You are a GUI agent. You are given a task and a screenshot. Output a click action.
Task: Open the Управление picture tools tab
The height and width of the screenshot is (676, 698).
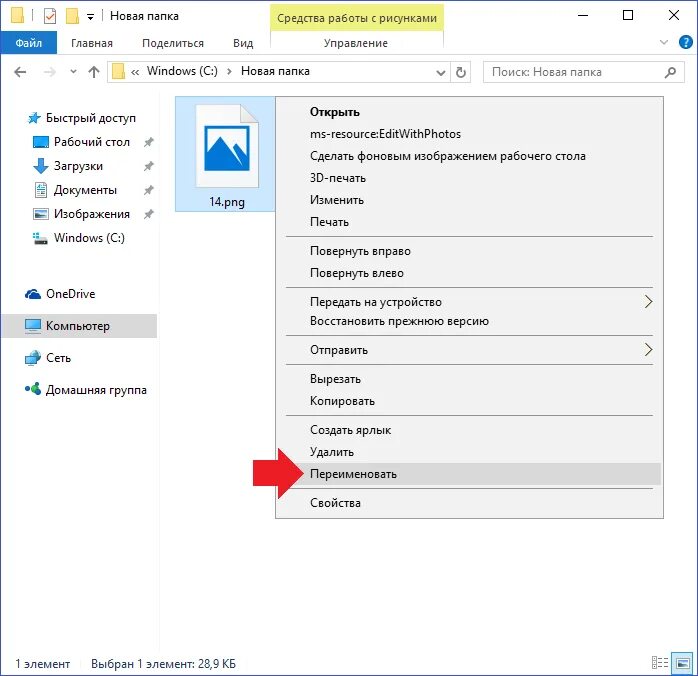pyautogui.click(x=356, y=43)
